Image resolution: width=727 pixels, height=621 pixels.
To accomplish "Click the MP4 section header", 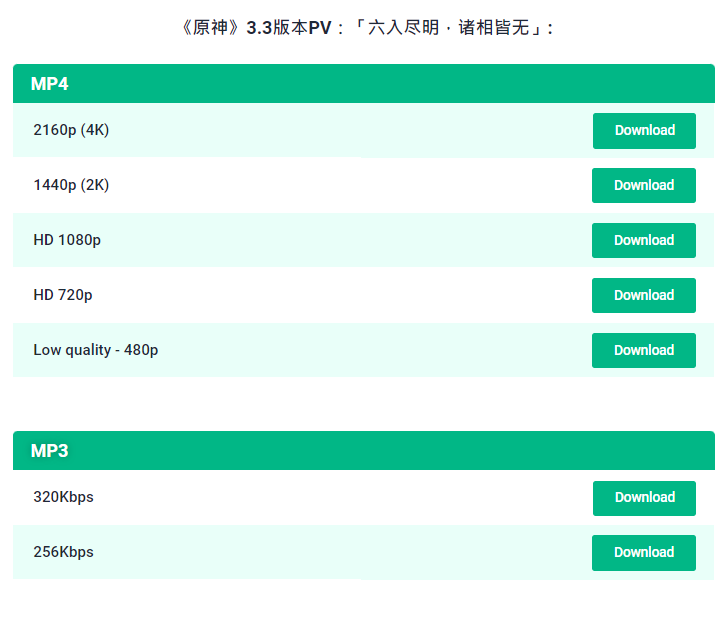I will [364, 83].
